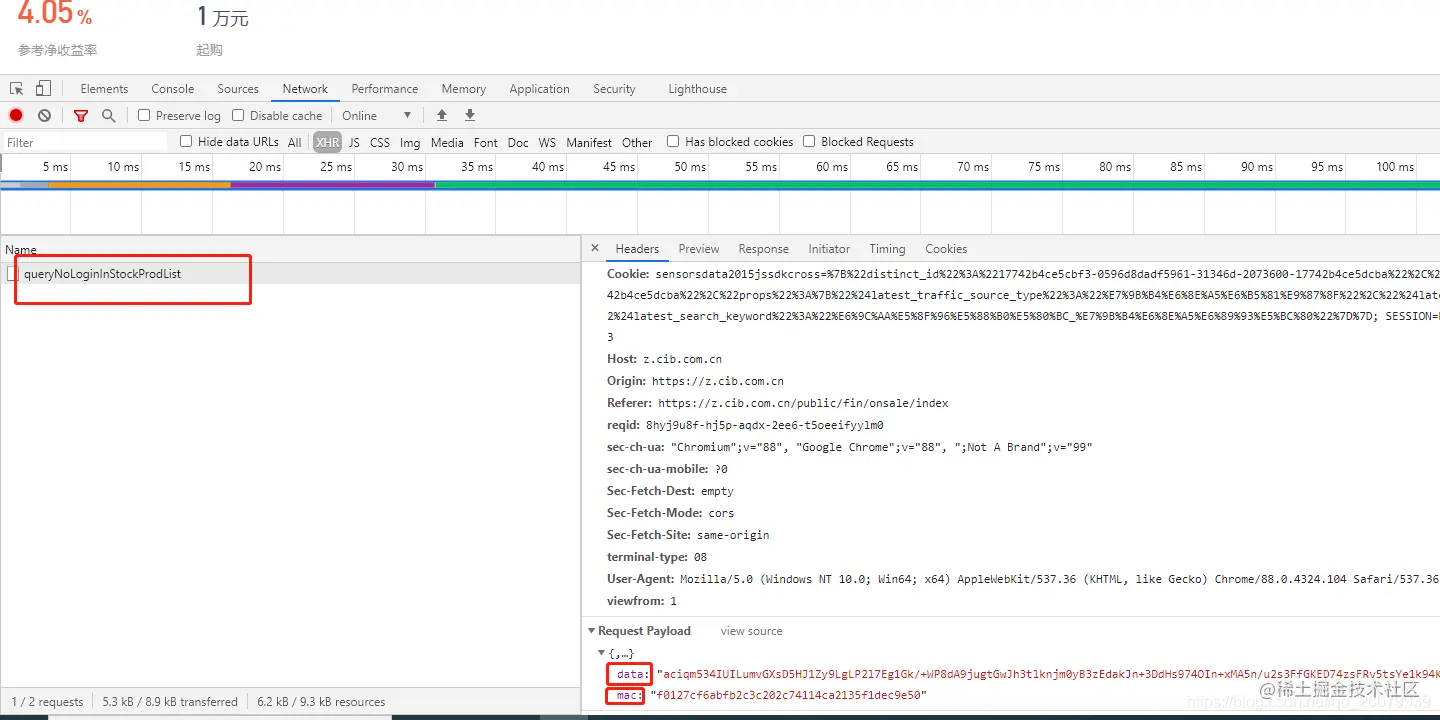Click the Host header z.cib.com.cn value
The height and width of the screenshot is (720, 1440).
pyautogui.click(x=682, y=359)
